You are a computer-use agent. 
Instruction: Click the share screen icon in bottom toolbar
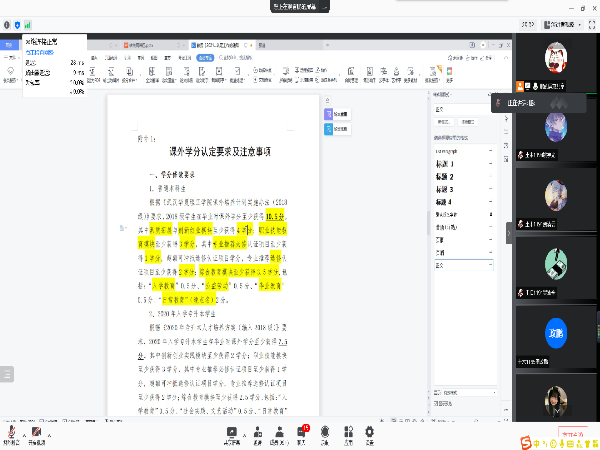234,431
